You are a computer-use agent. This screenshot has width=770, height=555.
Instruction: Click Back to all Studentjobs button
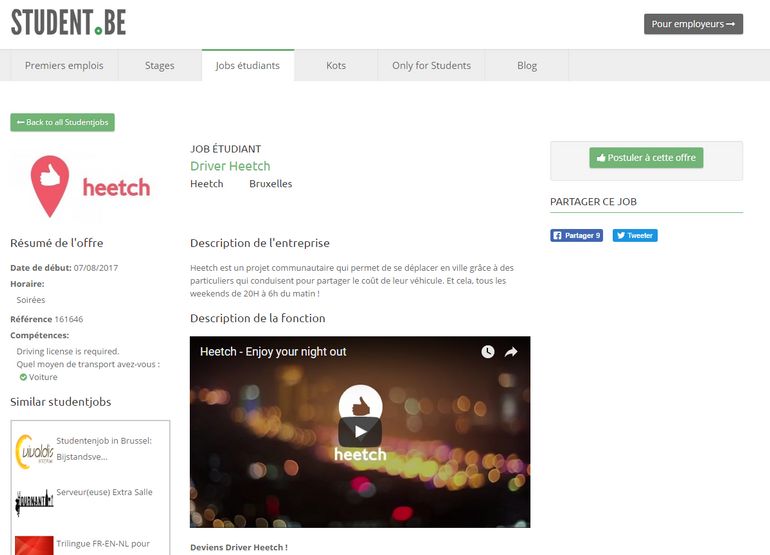[62, 122]
